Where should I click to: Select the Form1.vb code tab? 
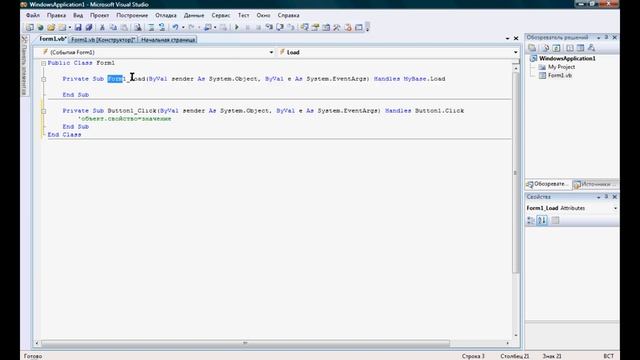(x=53, y=39)
